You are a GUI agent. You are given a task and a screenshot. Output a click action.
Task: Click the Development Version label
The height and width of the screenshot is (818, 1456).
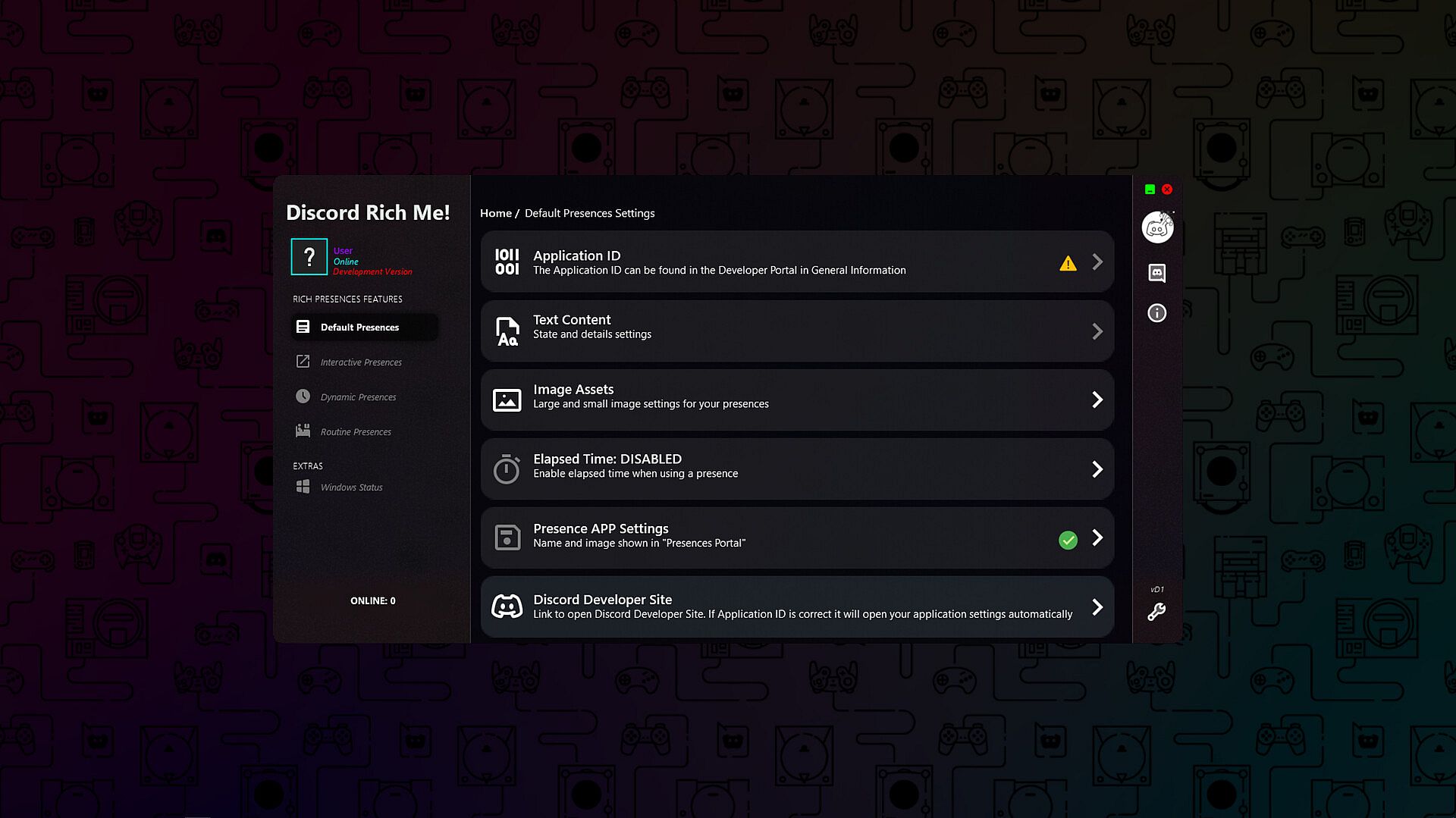(372, 271)
